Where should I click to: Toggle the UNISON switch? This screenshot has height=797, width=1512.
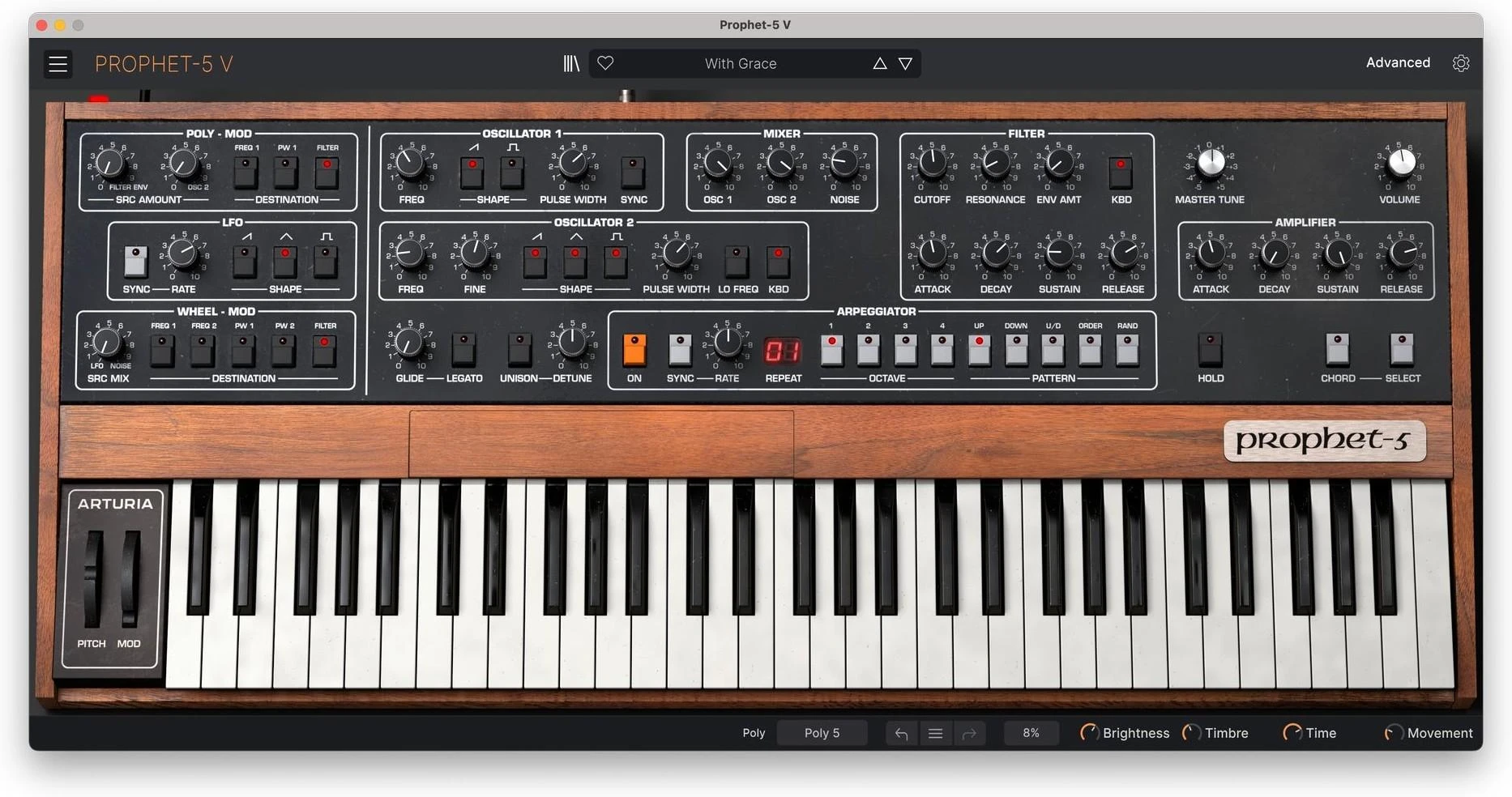519,350
